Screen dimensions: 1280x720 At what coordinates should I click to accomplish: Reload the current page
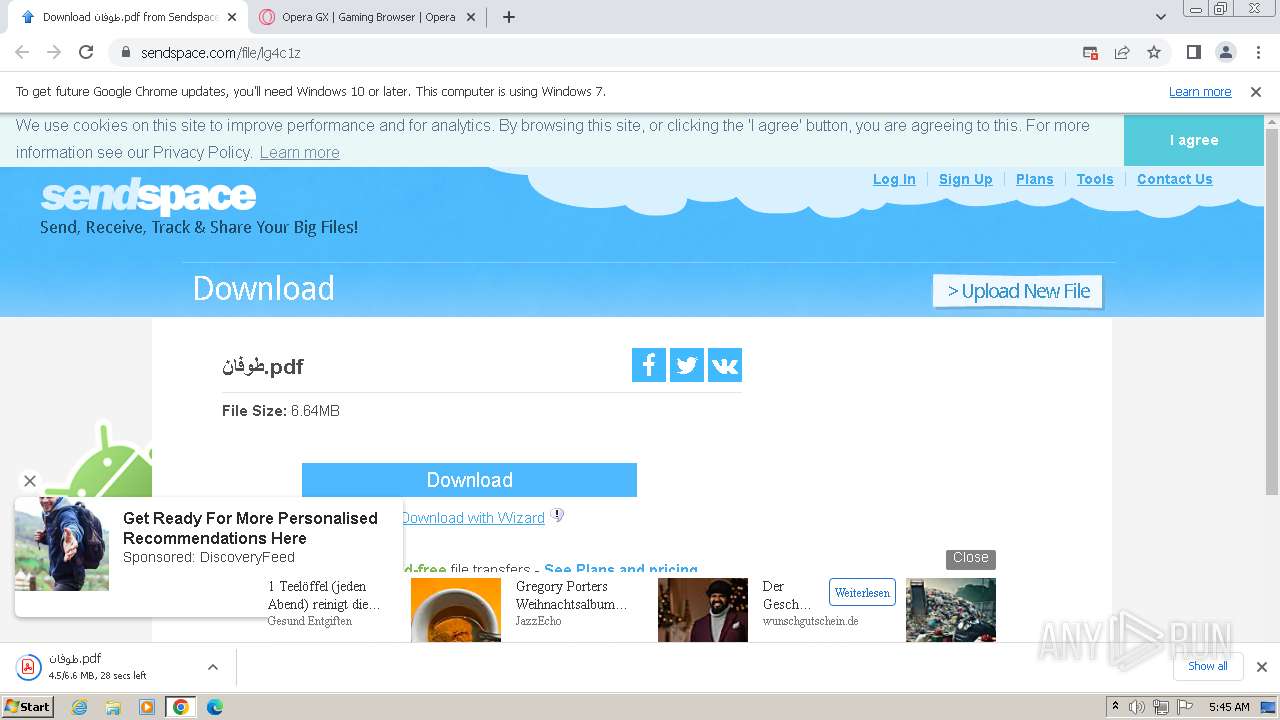coord(86,52)
